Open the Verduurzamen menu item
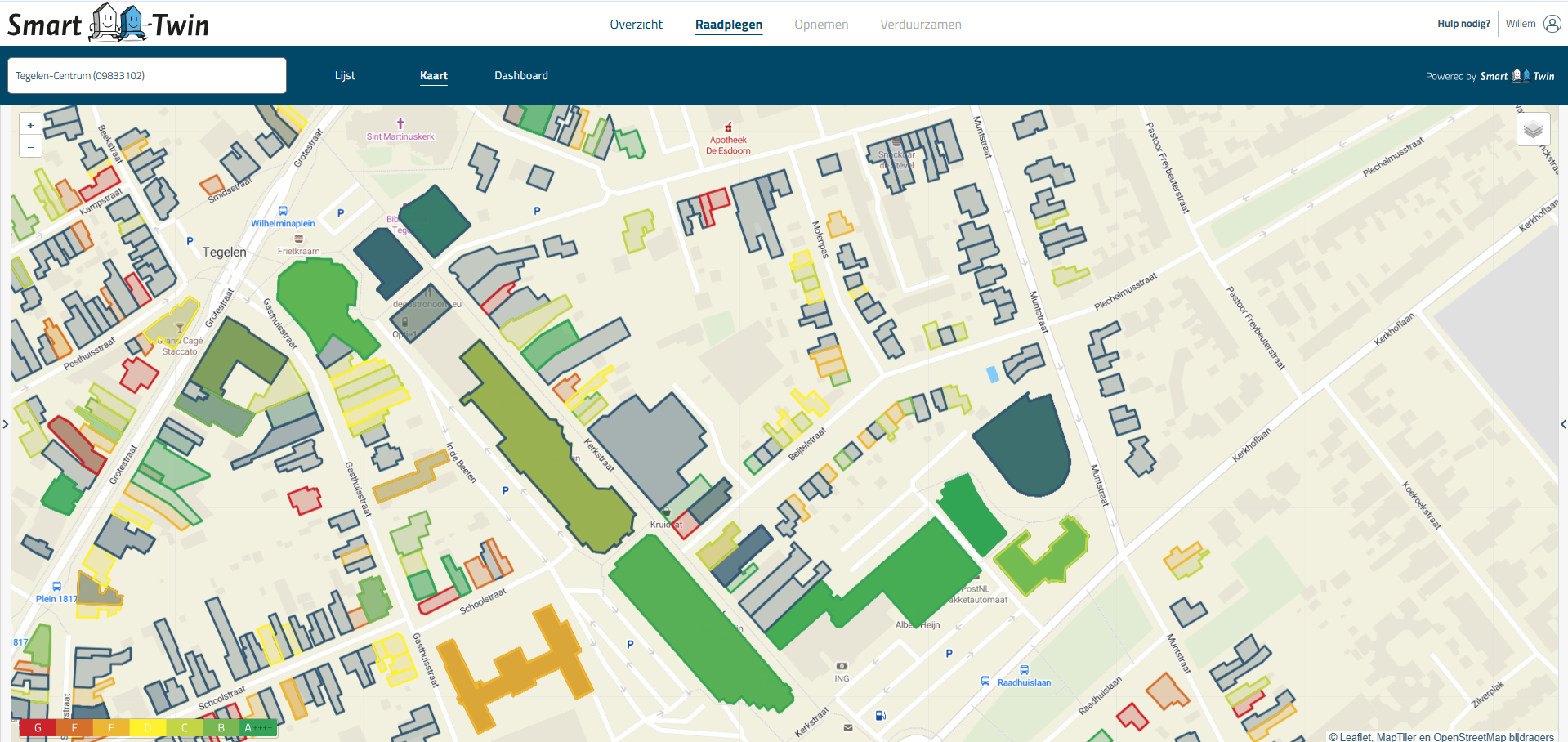 coord(920,25)
